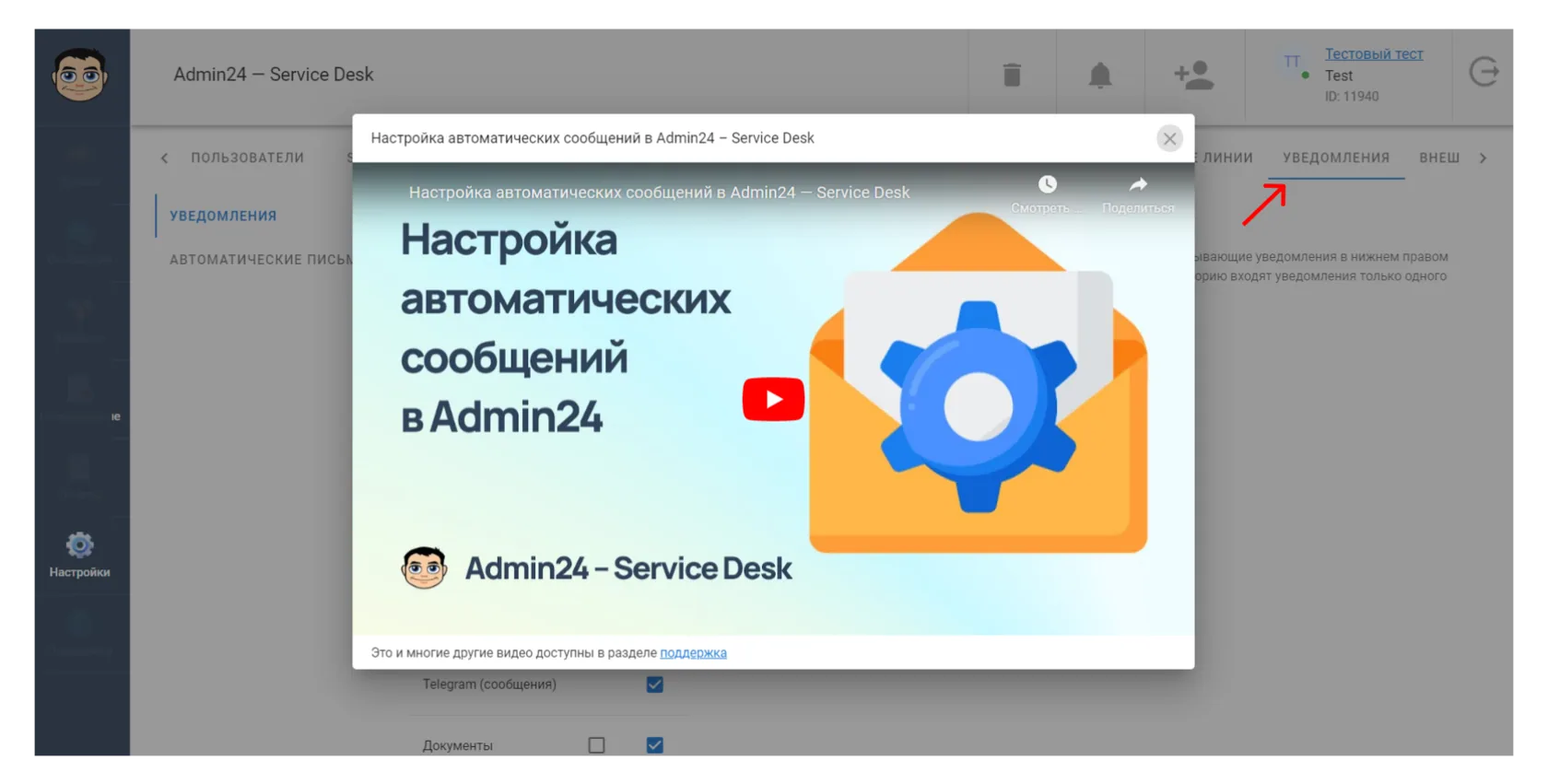Click the trash bin icon in header
Screen dimensions: 1548x784
click(x=1012, y=75)
